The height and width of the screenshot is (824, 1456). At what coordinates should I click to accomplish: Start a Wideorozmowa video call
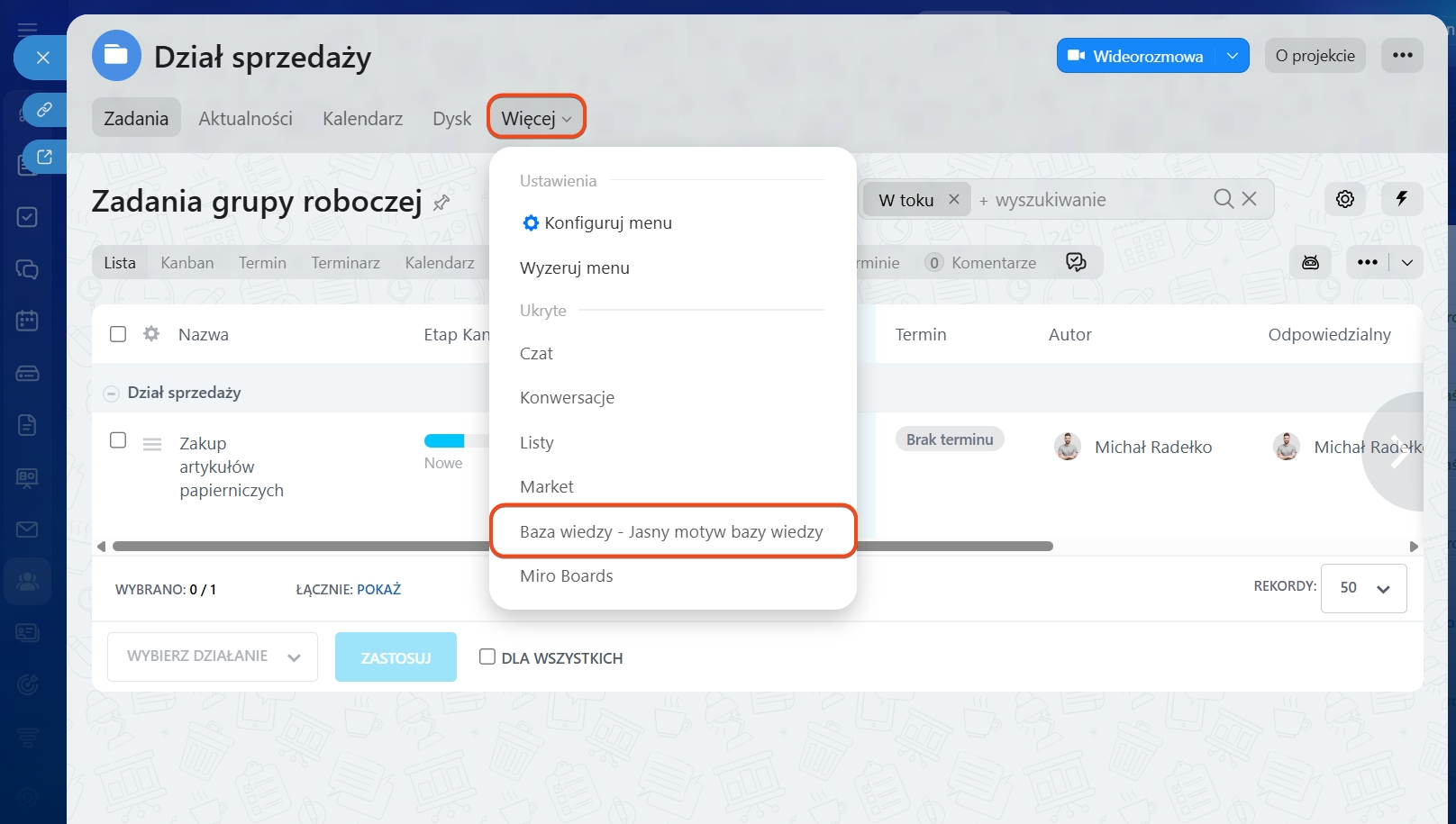click(1135, 56)
